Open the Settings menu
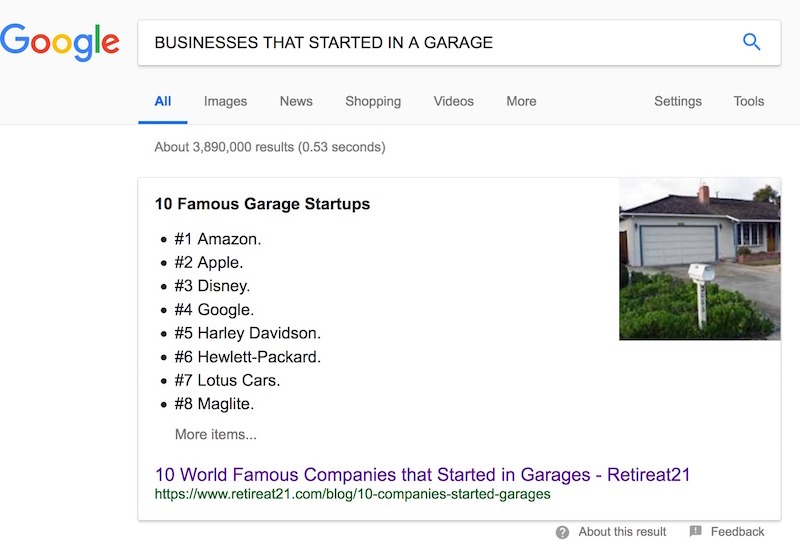 click(x=678, y=101)
